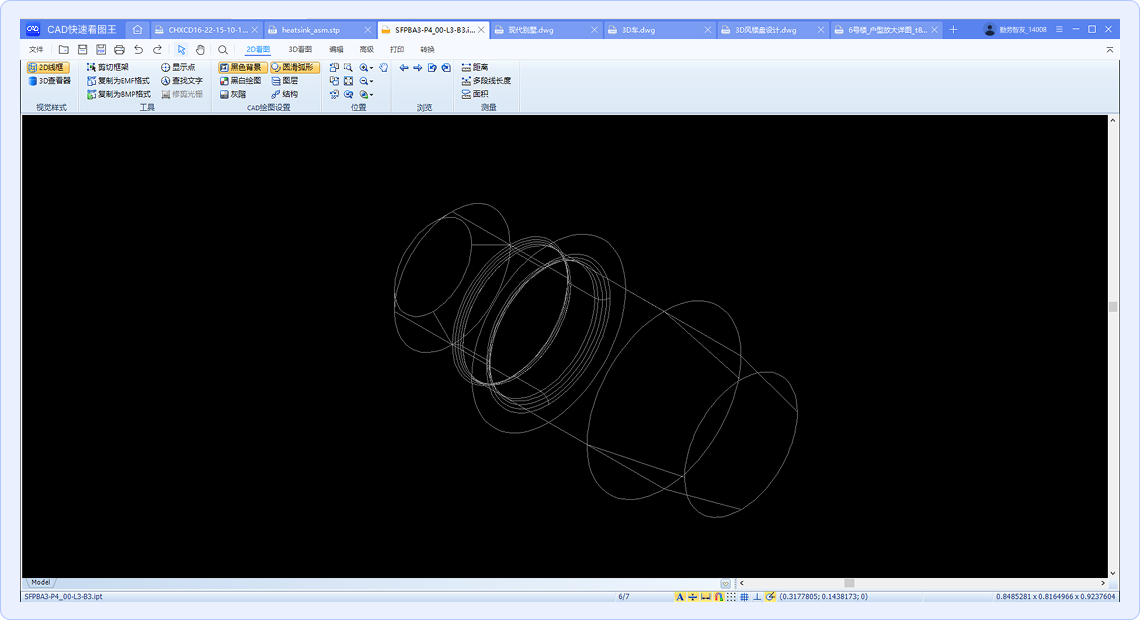The width and height of the screenshot is (1140, 620).
Task: Open the 图层 layers panel
Action: click(x=284, y=81)
